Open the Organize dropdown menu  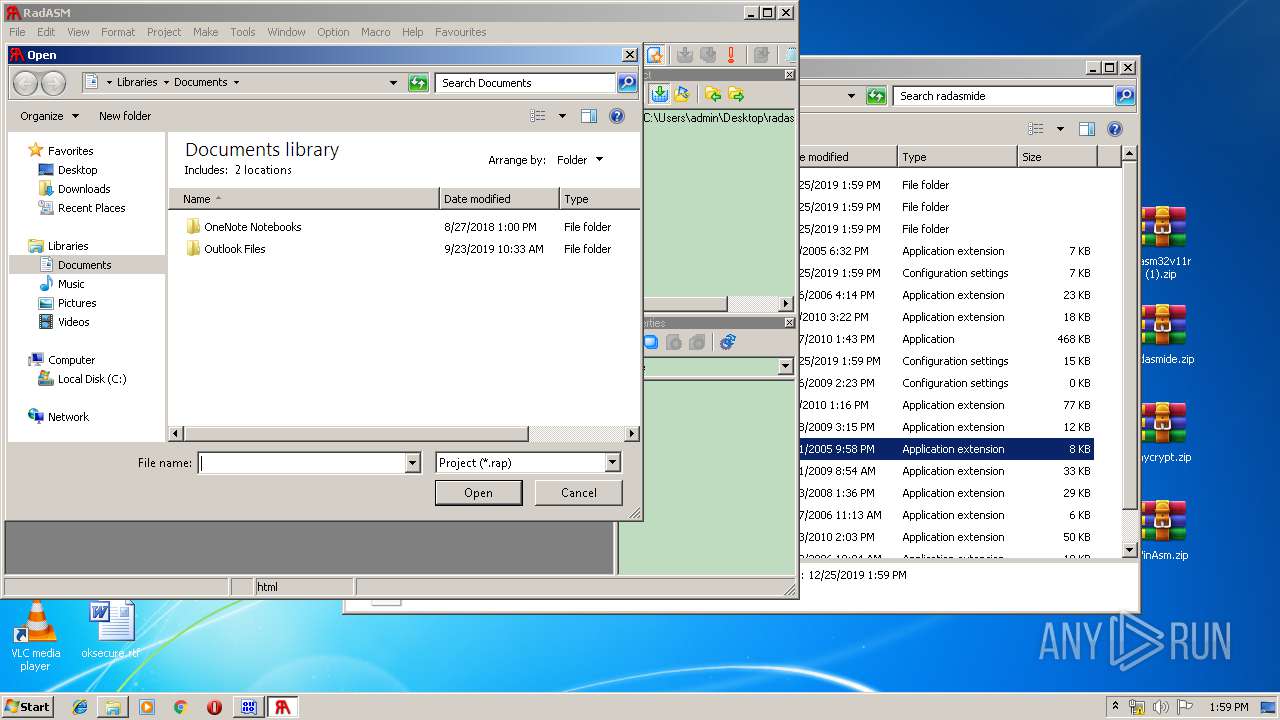point(49,116)
